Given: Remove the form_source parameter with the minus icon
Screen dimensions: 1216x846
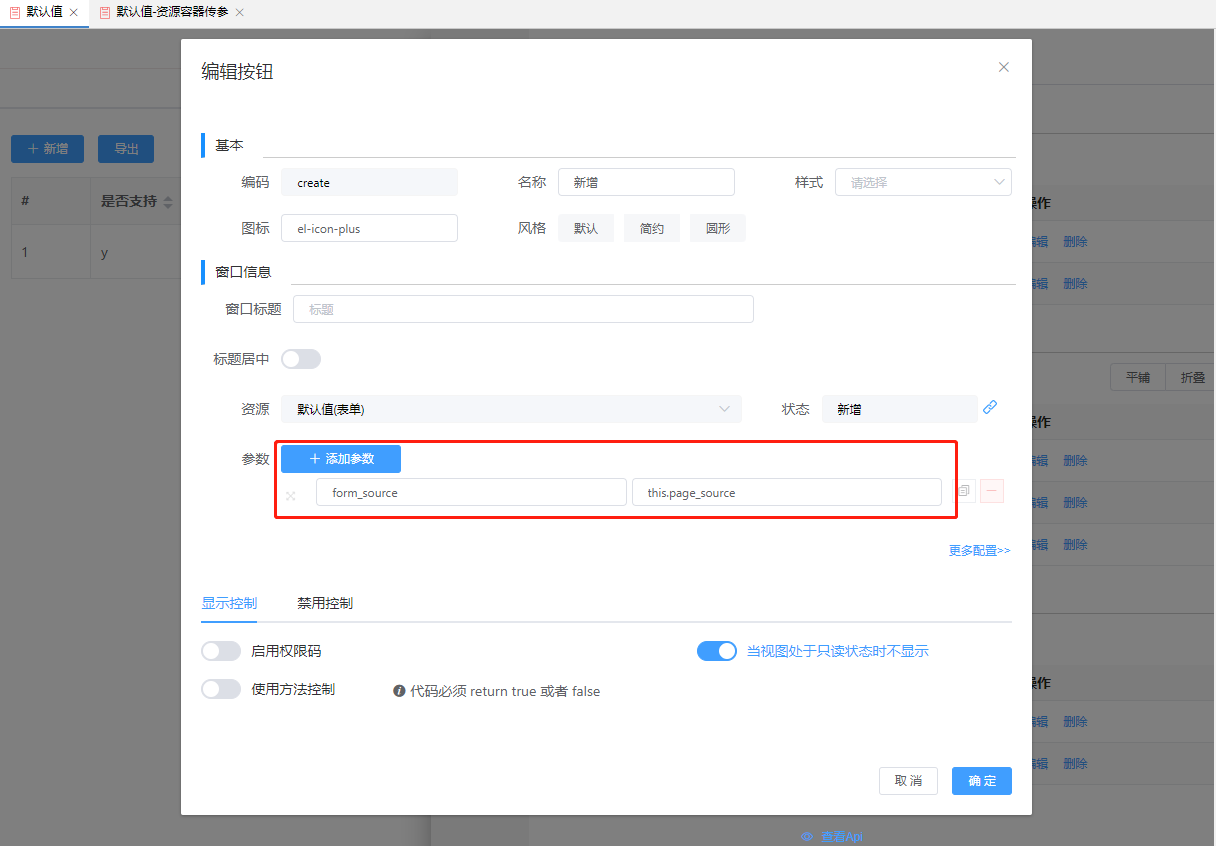Looking at the screenshot, I should tap(992, 491).
